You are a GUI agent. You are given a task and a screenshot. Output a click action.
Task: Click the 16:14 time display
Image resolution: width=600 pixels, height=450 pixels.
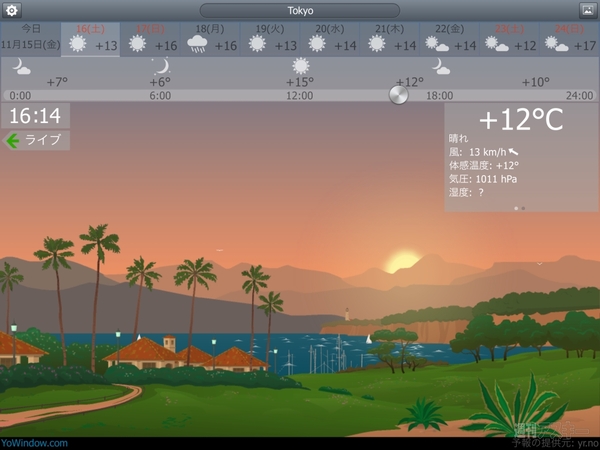tap(35, 116)
